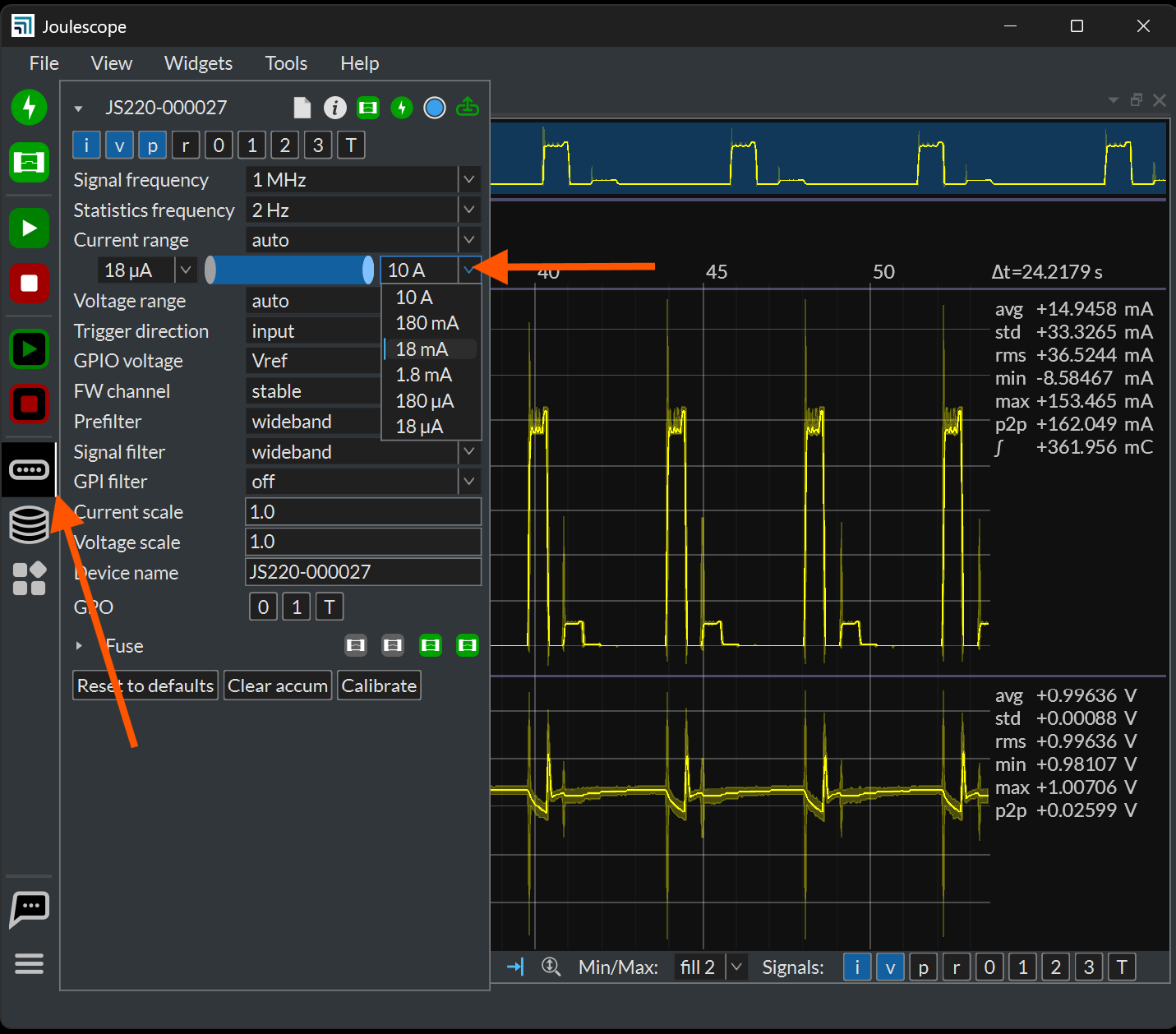
Task: Toggle the current signal 'i' in device panel
Action: (86, 145)
